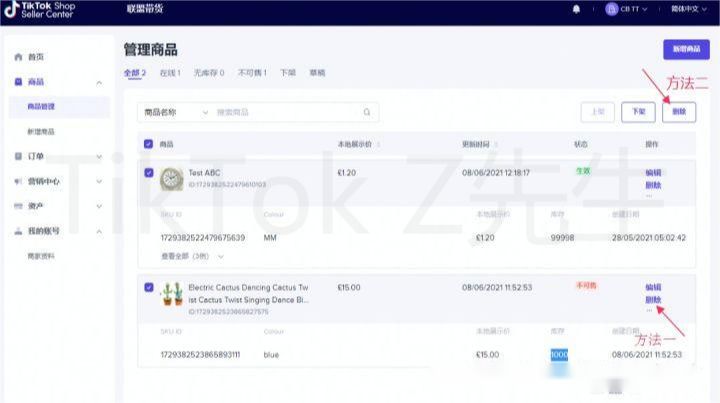The image size is (720, 403).
Task: Switch to the 全部 2 tab
Action: click(135, 73)
